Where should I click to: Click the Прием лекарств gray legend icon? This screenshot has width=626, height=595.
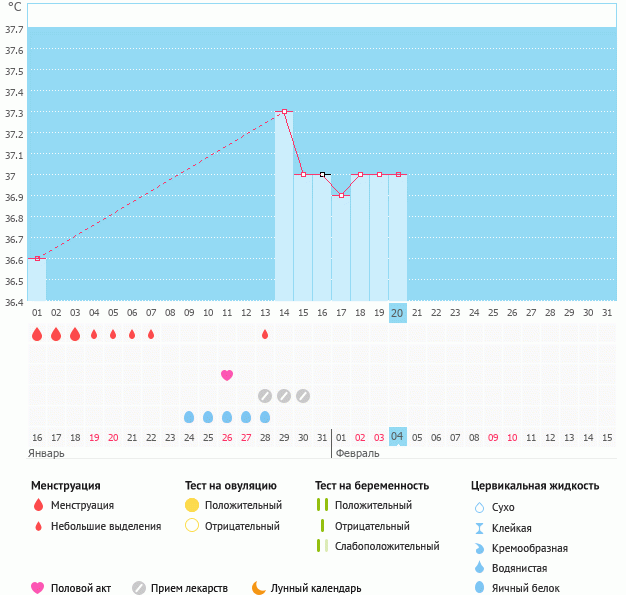pos(139,588)
